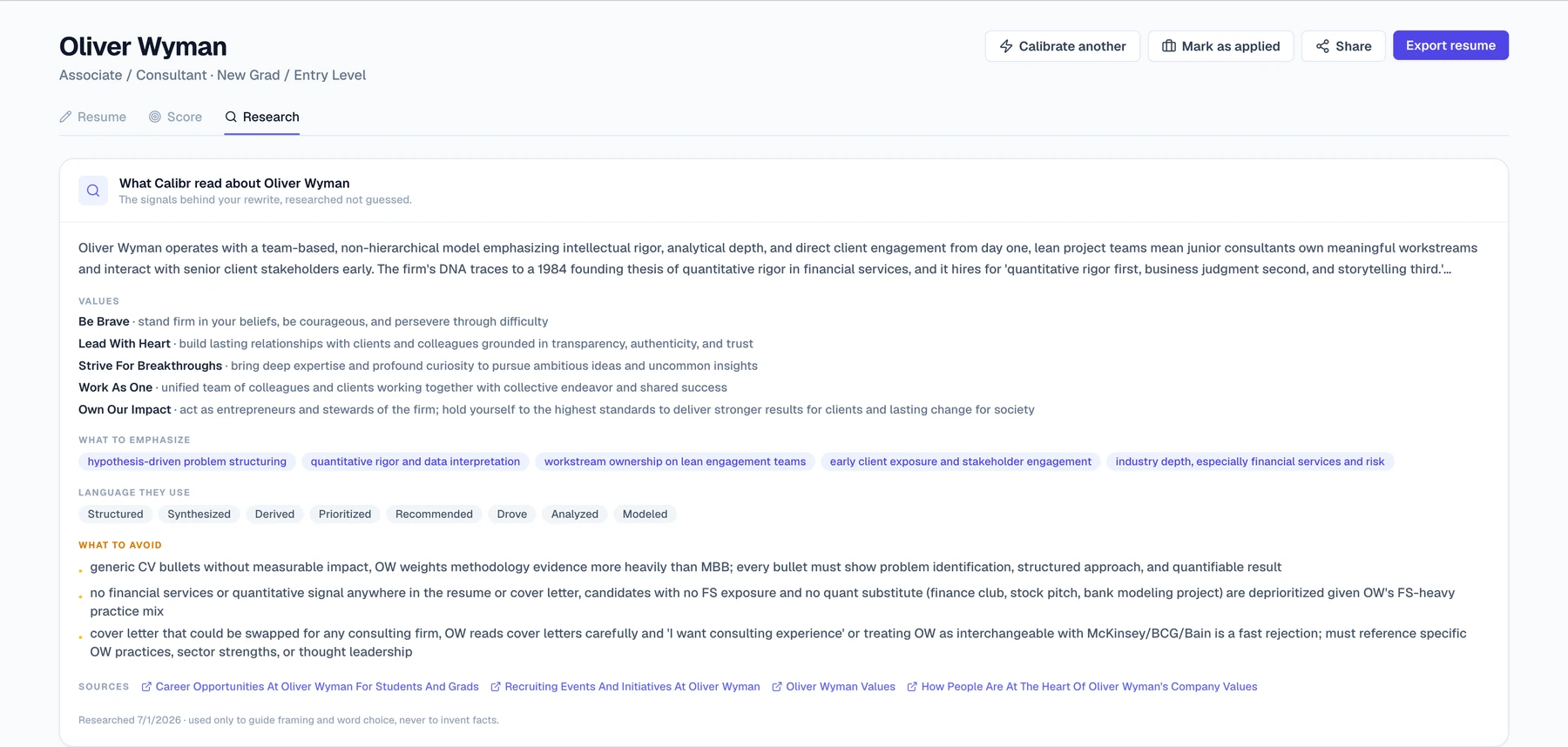Click the target icon on Score tab
Screen dimensions: 1568x747
point(155,117)
